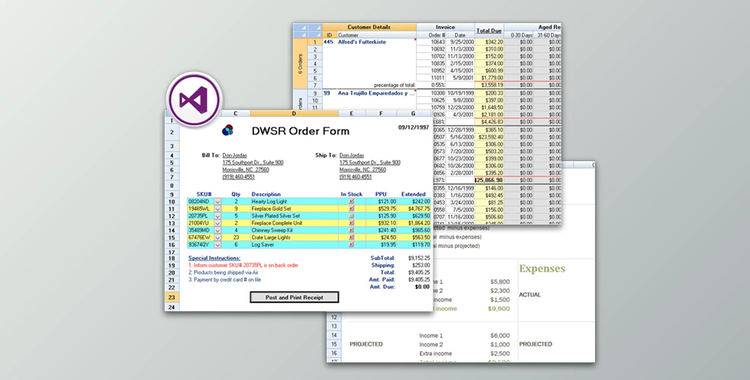Screen dimensions: 750x380
Task: Click Bill To phone number (919) 460-4551
Action: pyautogui.click(x=238, y=177)
